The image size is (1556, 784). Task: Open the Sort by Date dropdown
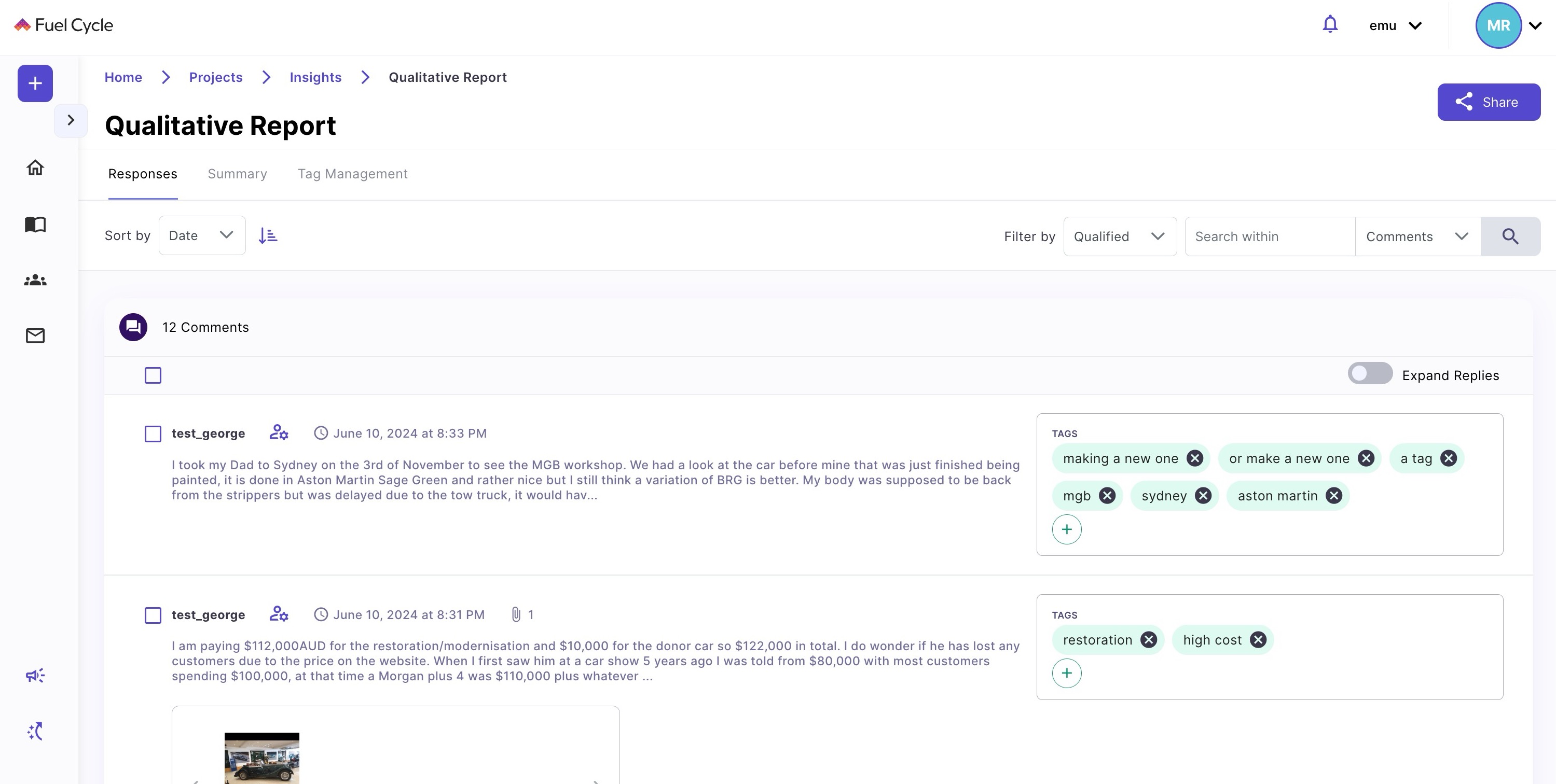202,235
